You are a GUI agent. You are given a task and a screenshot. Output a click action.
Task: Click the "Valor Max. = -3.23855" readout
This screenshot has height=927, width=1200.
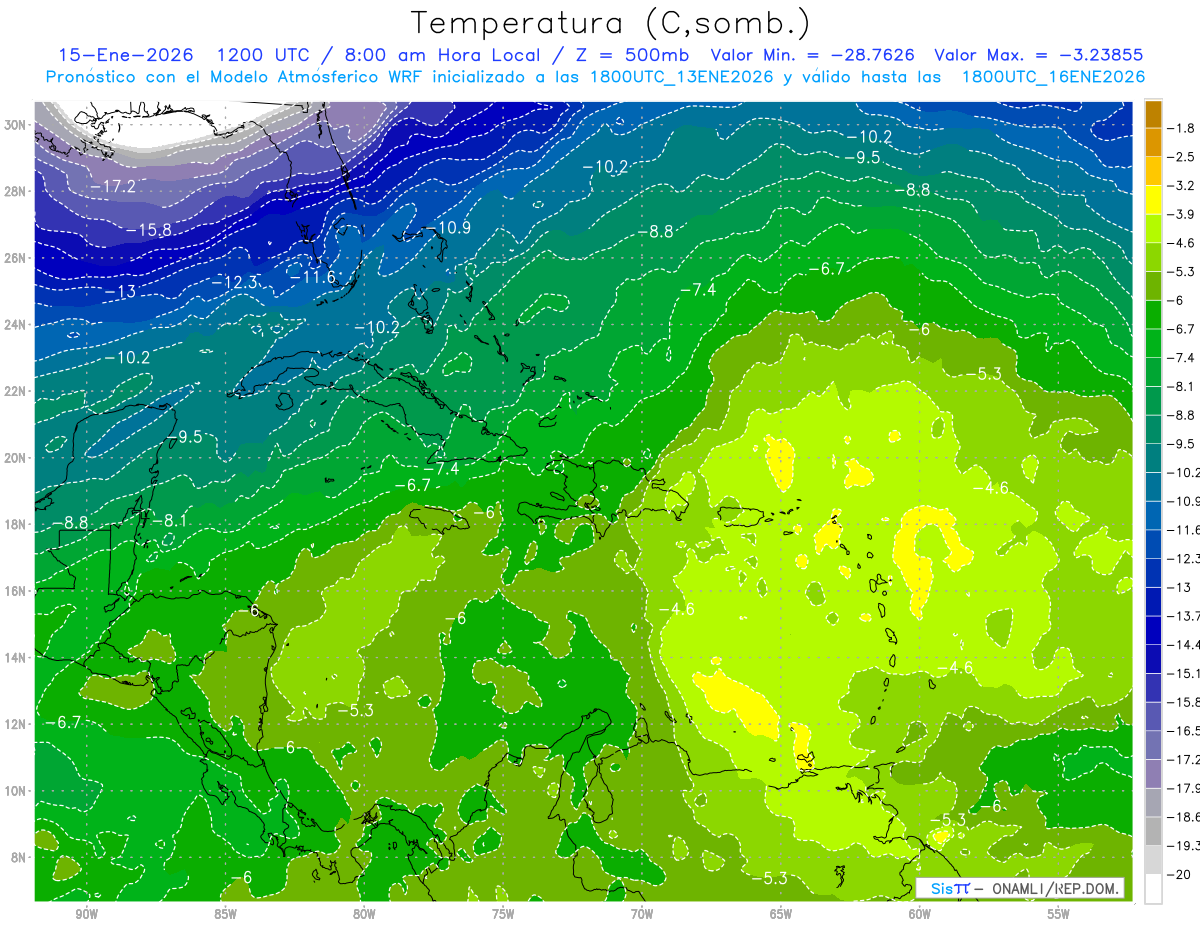point(1038,55)
